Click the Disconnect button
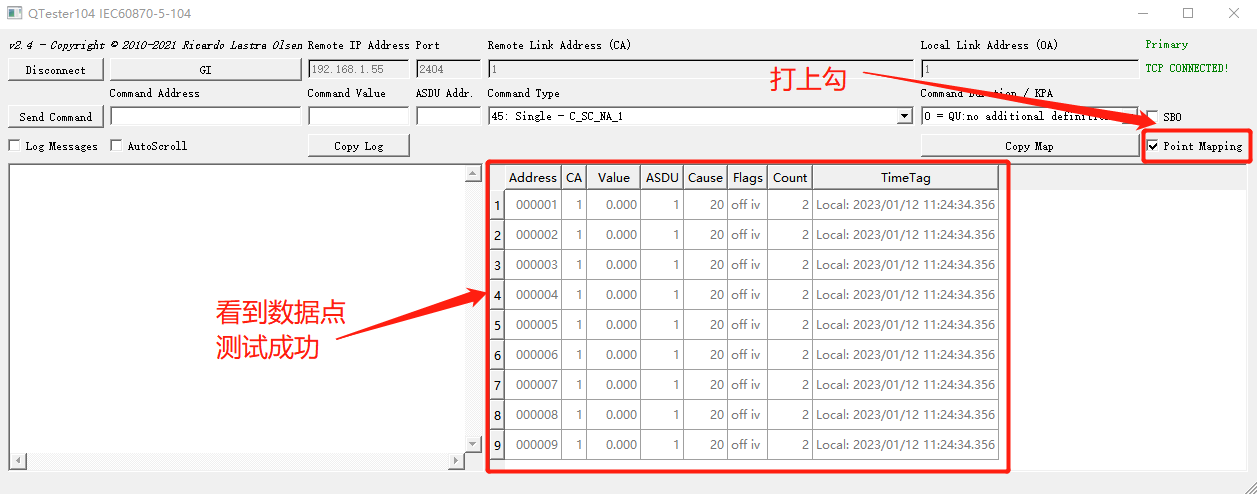The height and width of the screenshot is (494, 1257). pos(55,70)
